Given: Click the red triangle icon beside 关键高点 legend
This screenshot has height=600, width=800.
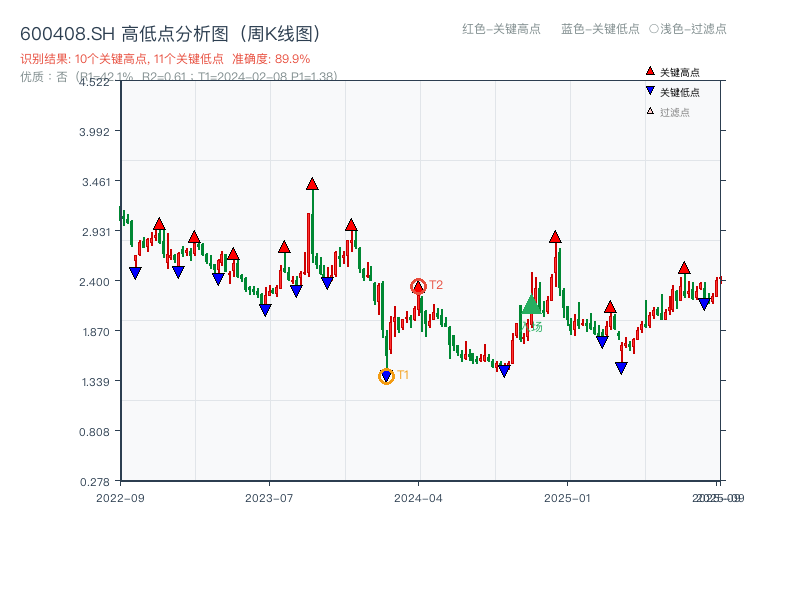Looking at the screenshot, I should click(x=650, y=71).
